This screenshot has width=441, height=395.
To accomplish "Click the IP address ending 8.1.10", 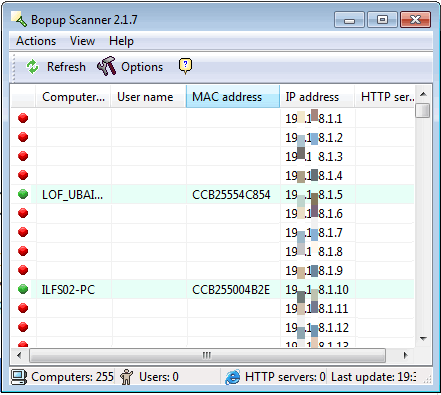I will pos(317,289).
